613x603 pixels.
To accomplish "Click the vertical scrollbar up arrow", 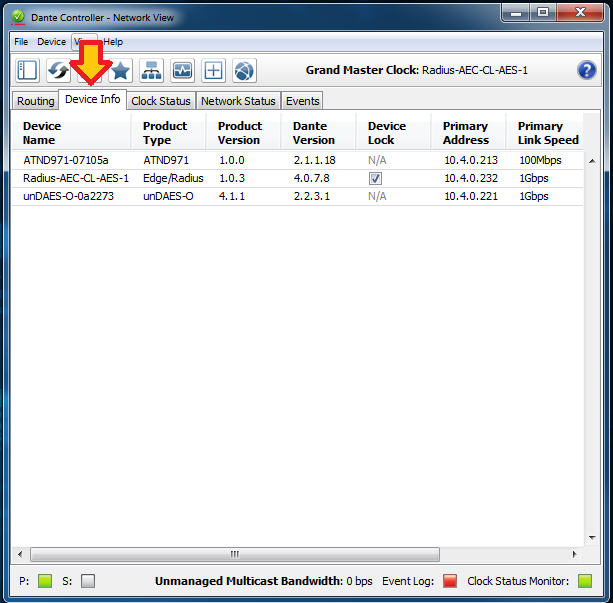I will [592, 161].
